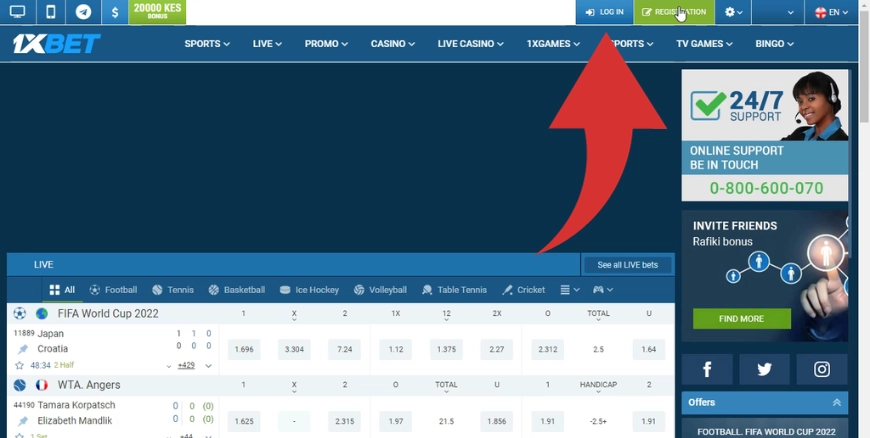The image size is (870, 438).
Task: Click the LOG IN button
Action: click(x=604, y=12)
